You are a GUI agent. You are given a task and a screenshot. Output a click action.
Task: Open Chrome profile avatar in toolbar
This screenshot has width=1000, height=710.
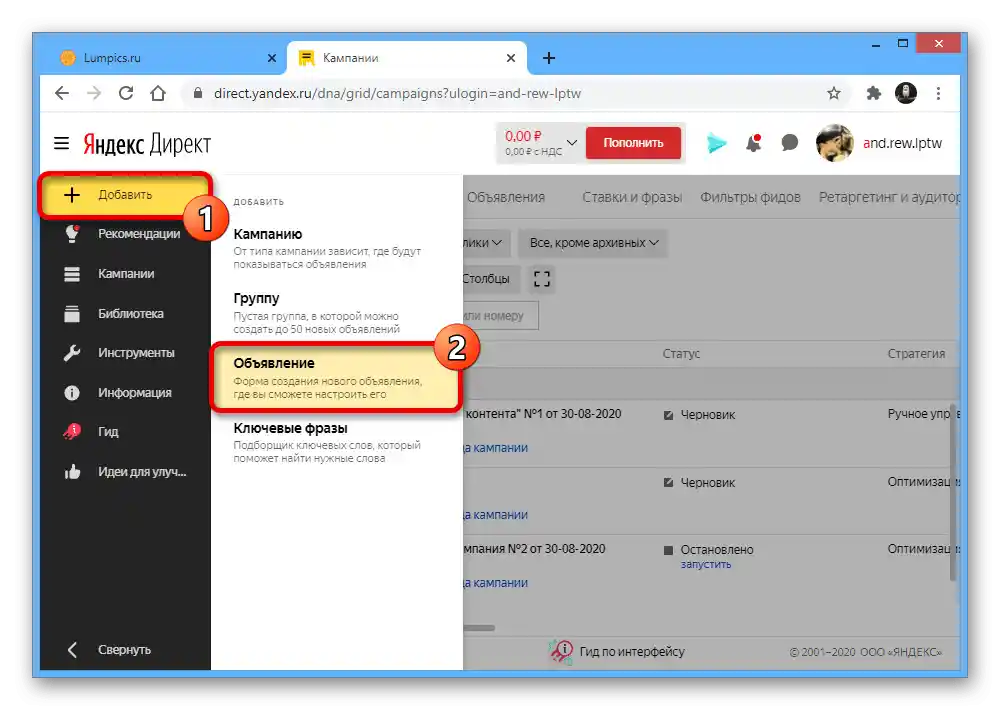click(x=906, y=93)
